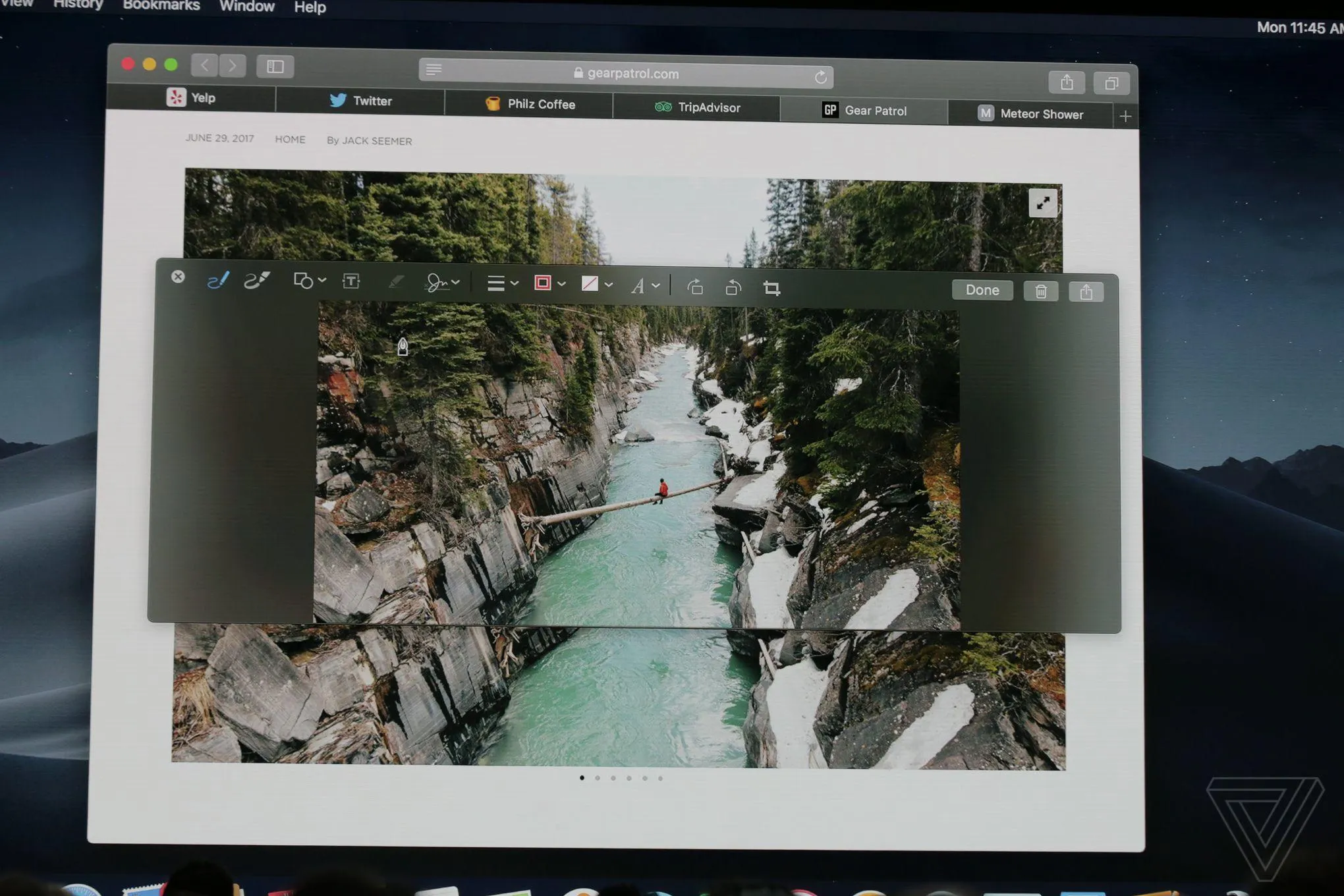Click the trash delete button
The image size is (1344, 896).
[x=1040, y=291]
